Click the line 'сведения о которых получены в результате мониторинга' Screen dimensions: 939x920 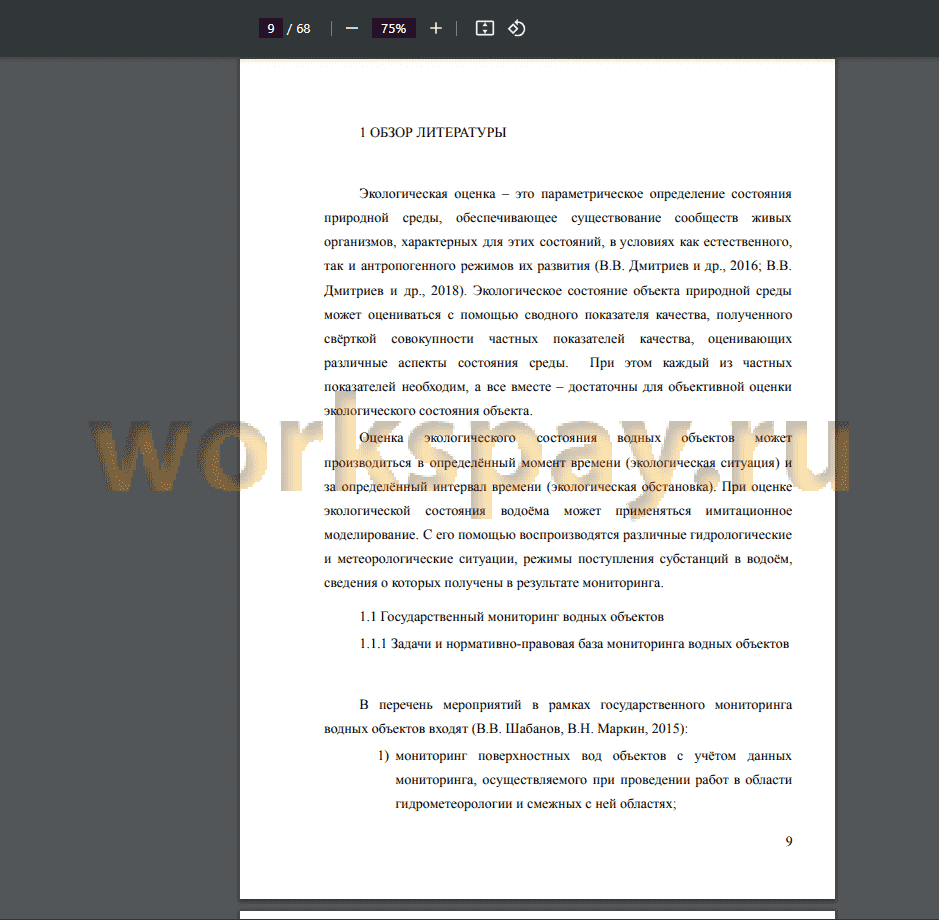click(x=493, y=583)
